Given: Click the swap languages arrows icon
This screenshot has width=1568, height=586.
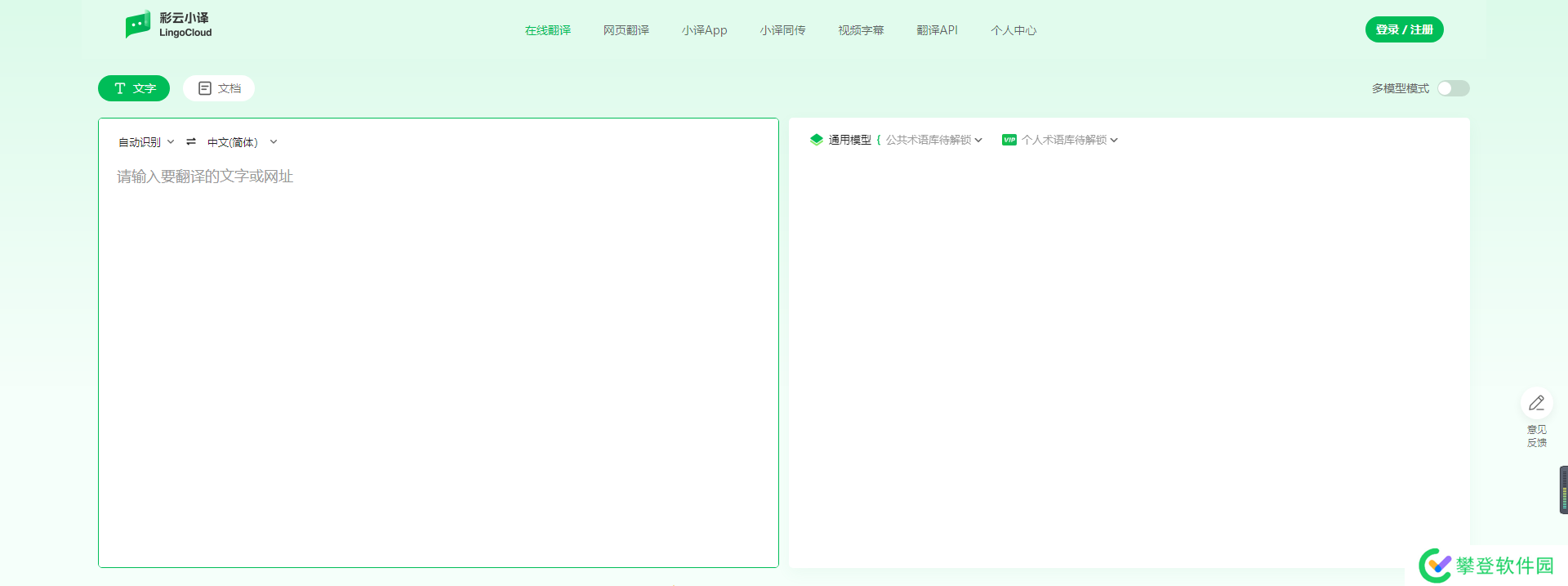Looking at the screenshot, I should (x=191, y=141).
